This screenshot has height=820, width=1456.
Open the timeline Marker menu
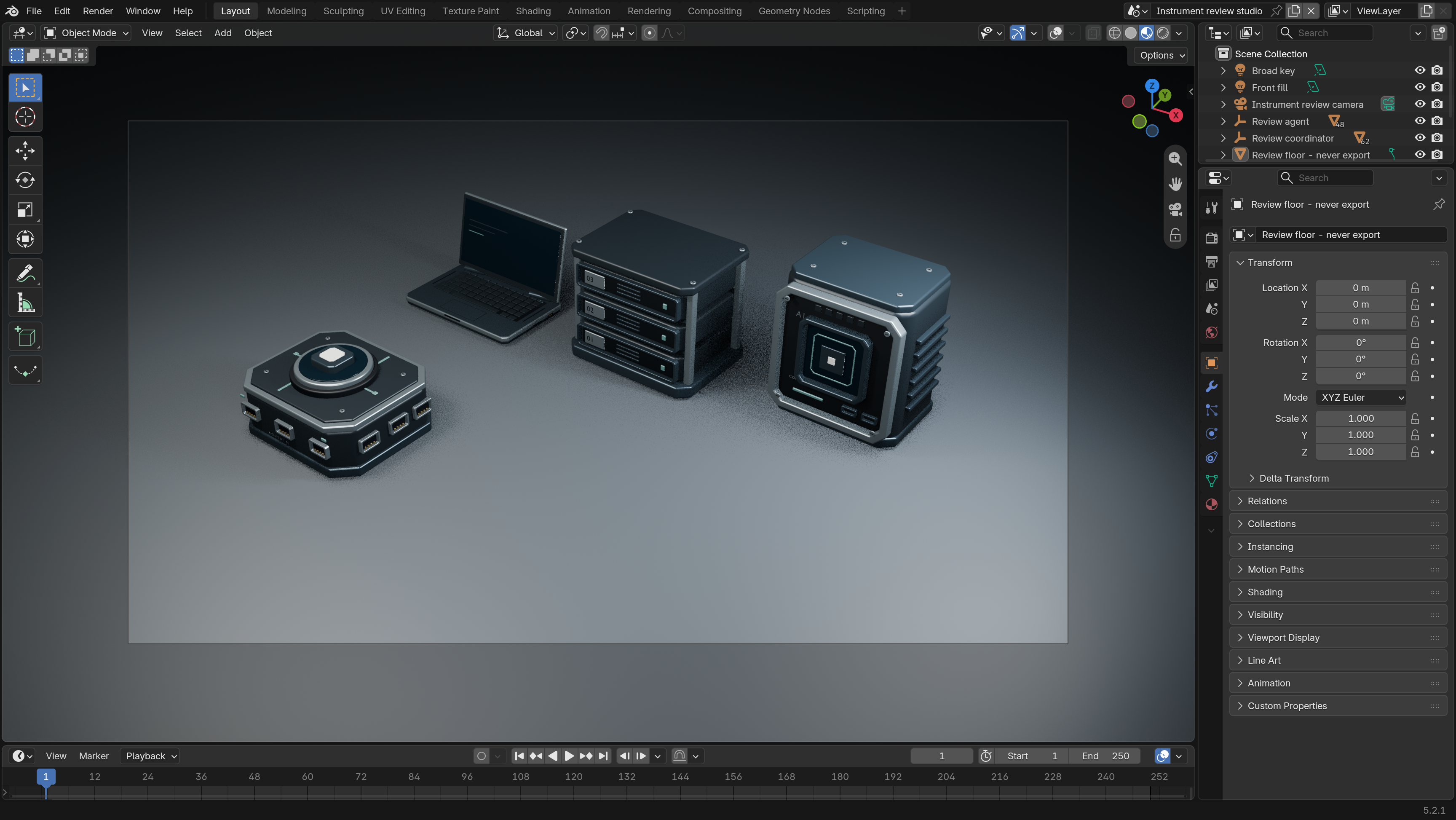94,756
